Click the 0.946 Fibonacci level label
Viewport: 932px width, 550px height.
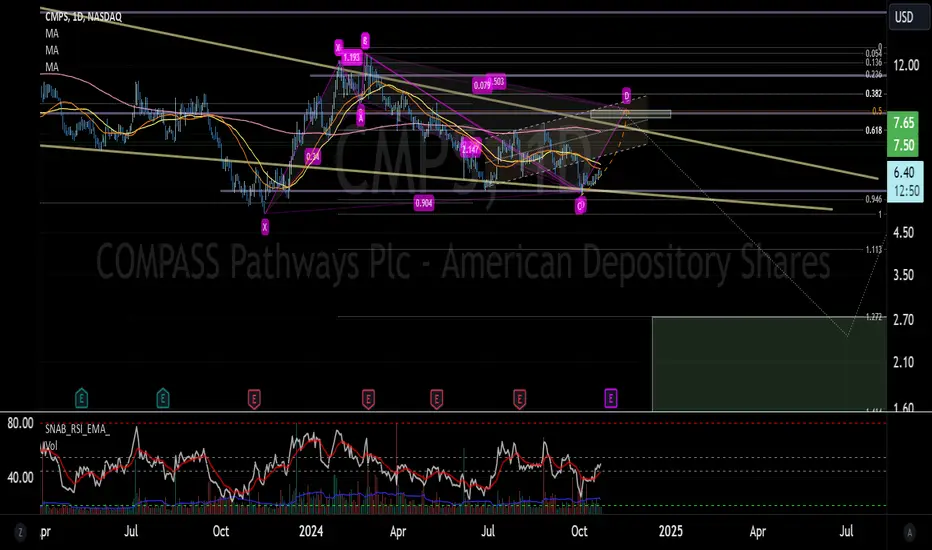(873, 199)
